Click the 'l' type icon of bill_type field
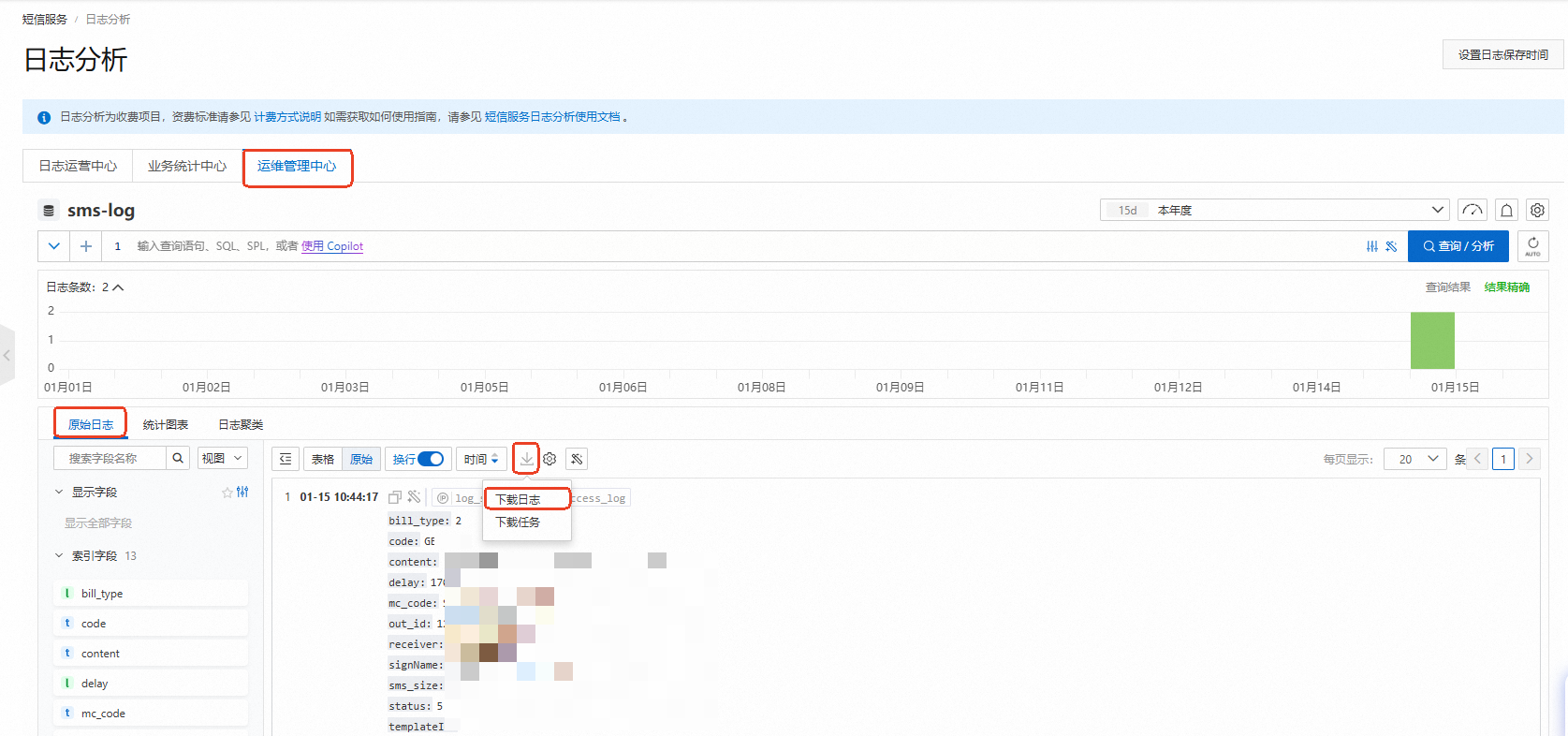The width and height of the screenshot is (1568, 736). [x=67, y=593]
